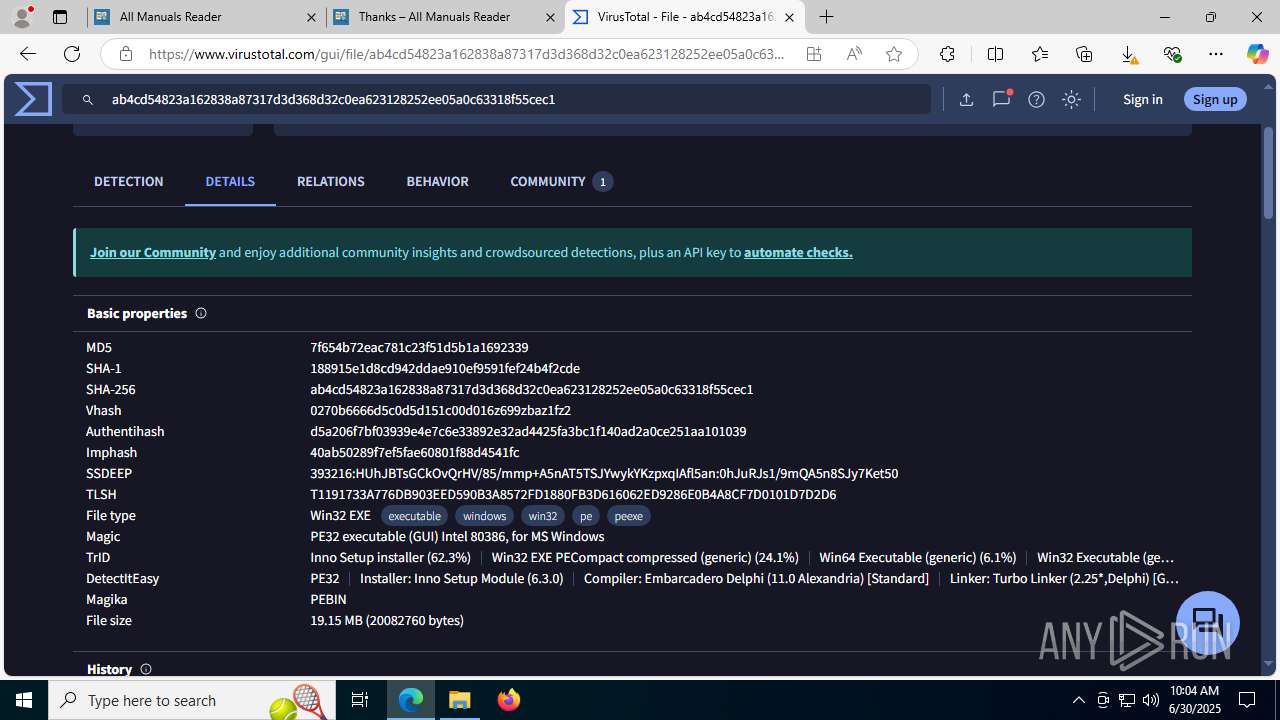1280x720 pixels.
Task: Toggle the light/dark theme icon
Action: [1071, 99]
